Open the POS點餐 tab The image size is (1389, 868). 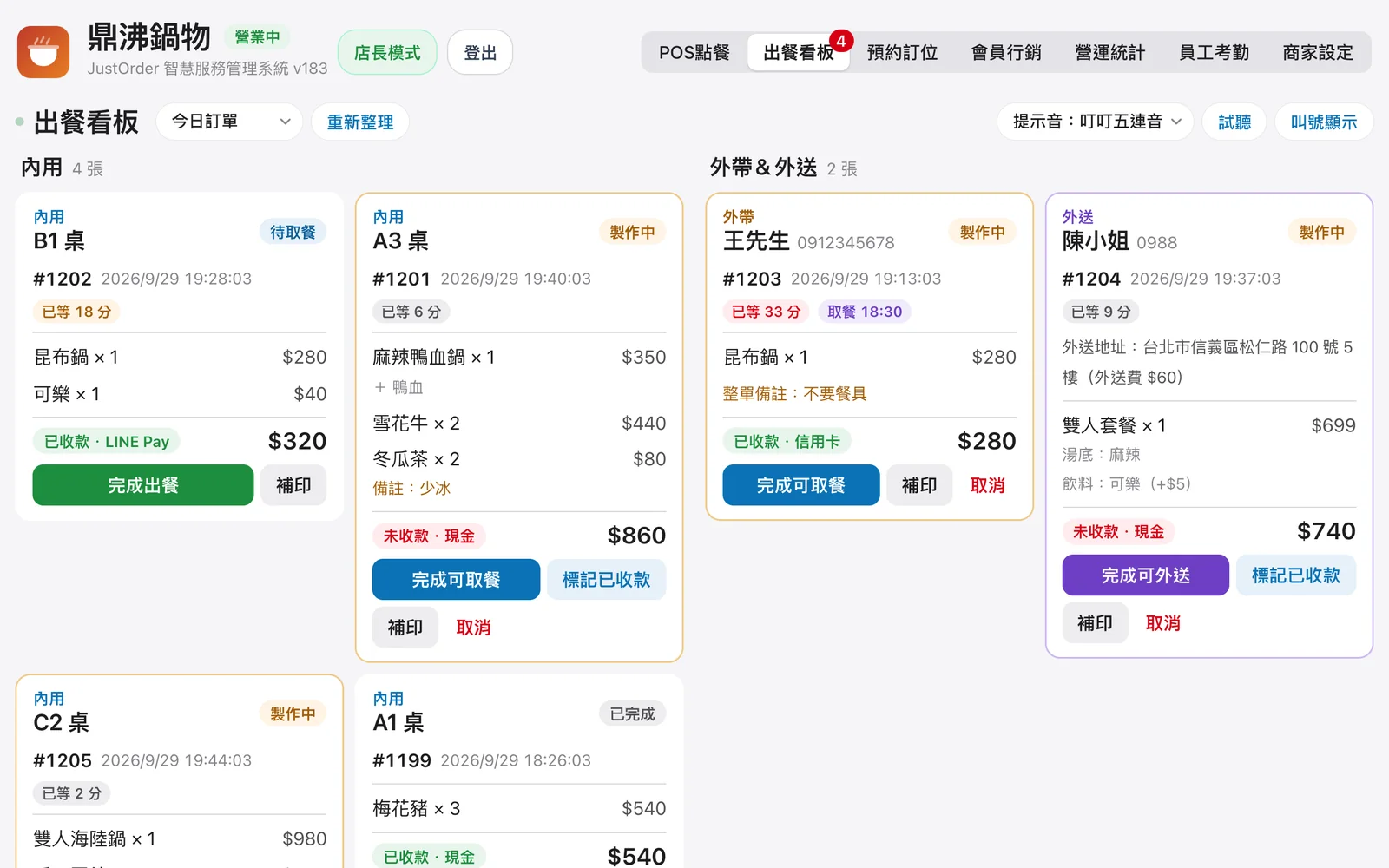[694, 52]
